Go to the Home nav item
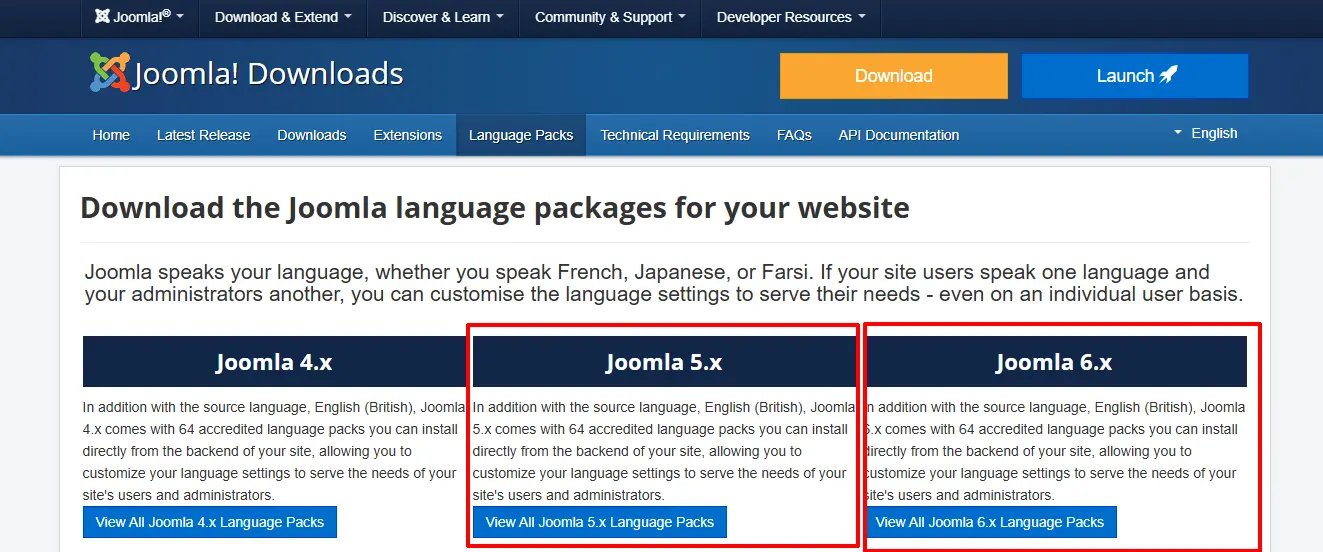 coord(111,135)
